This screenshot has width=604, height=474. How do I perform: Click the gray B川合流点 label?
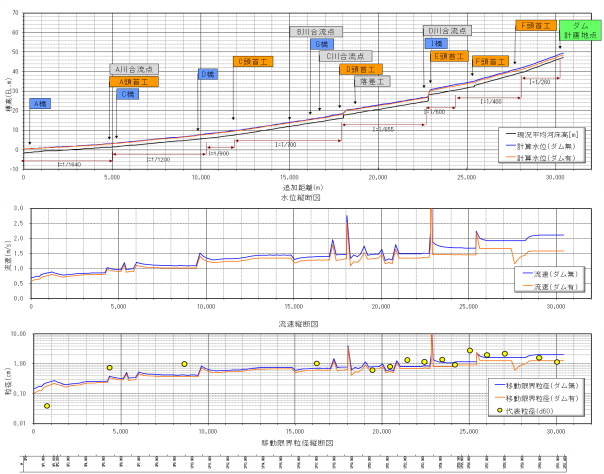(x=318, y=33)
